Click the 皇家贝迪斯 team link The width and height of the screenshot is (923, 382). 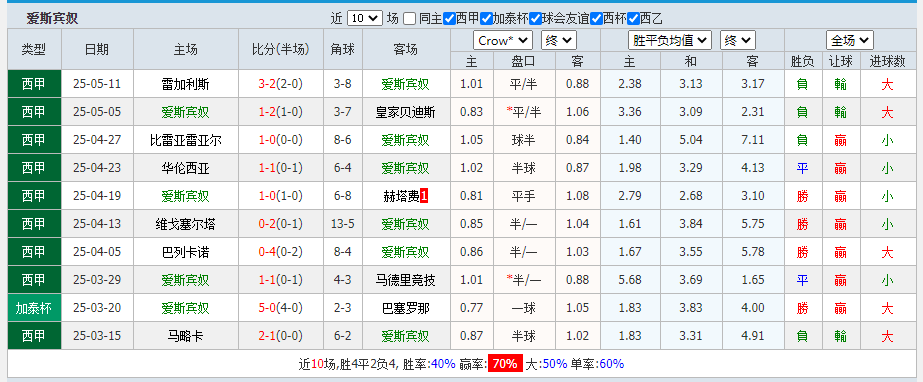pos(406,112)
